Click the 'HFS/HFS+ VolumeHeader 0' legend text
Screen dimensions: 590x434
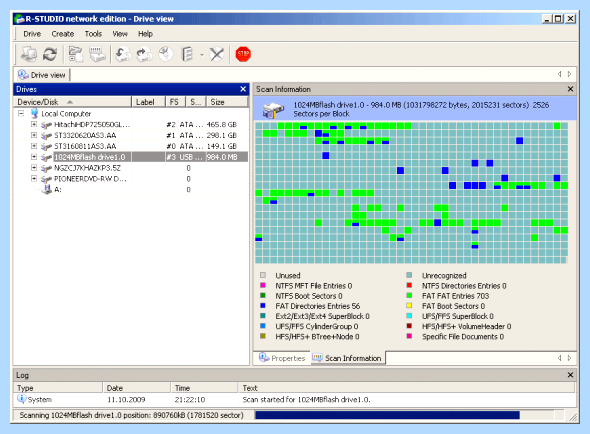pos(466,326)
